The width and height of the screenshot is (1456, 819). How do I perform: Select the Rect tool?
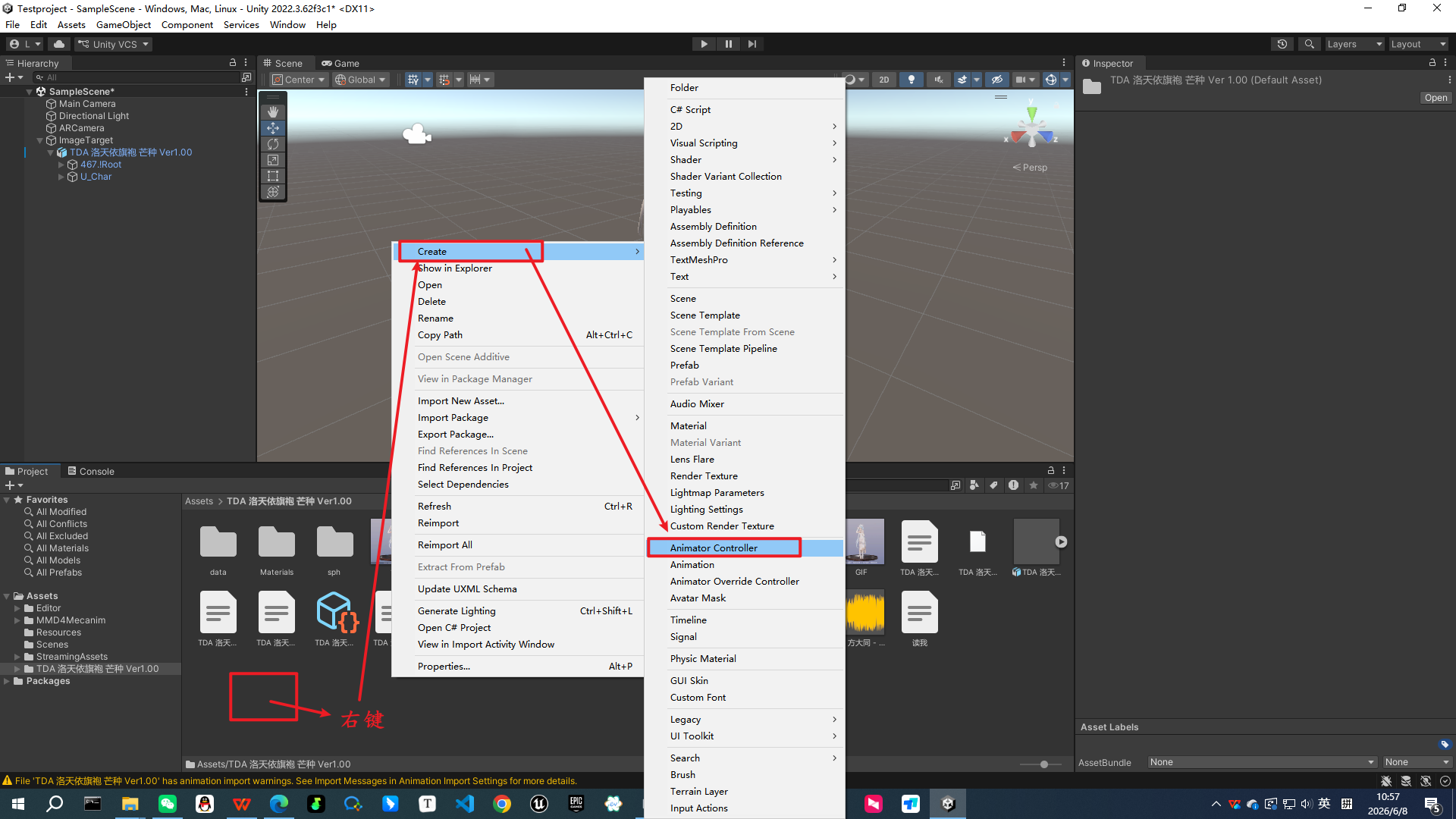click(273, 176)
